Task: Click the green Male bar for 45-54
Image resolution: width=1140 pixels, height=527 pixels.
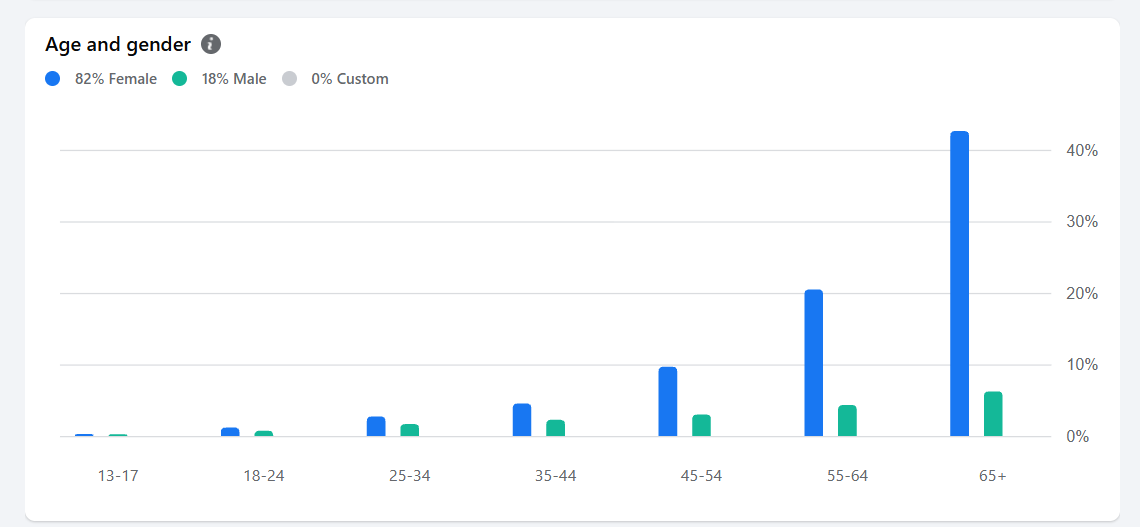Action: [701, 426]
